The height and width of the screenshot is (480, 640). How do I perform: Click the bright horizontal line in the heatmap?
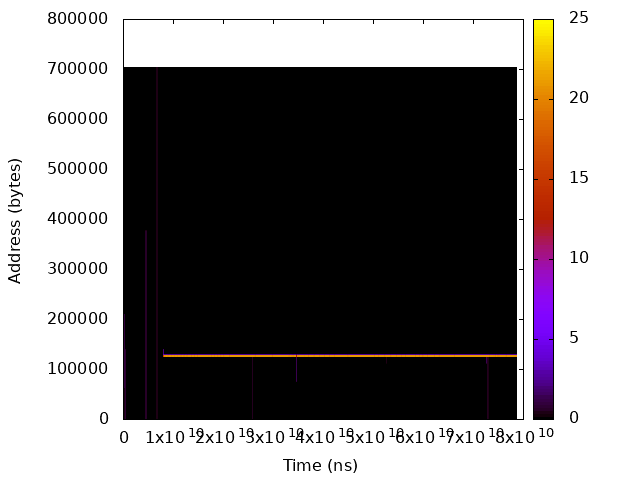tap(340, 355)
